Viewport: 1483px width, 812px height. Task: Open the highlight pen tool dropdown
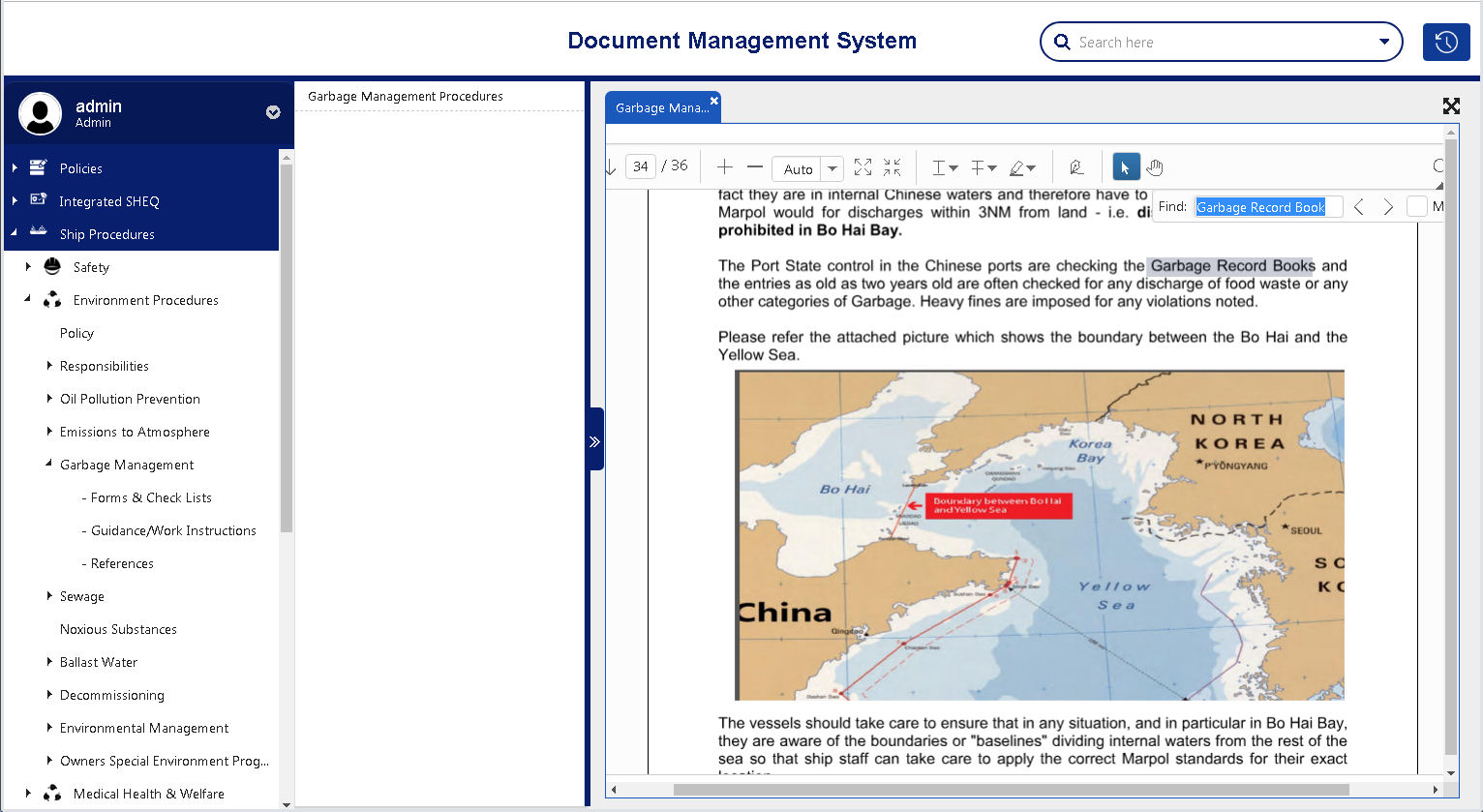[1022, 167]
